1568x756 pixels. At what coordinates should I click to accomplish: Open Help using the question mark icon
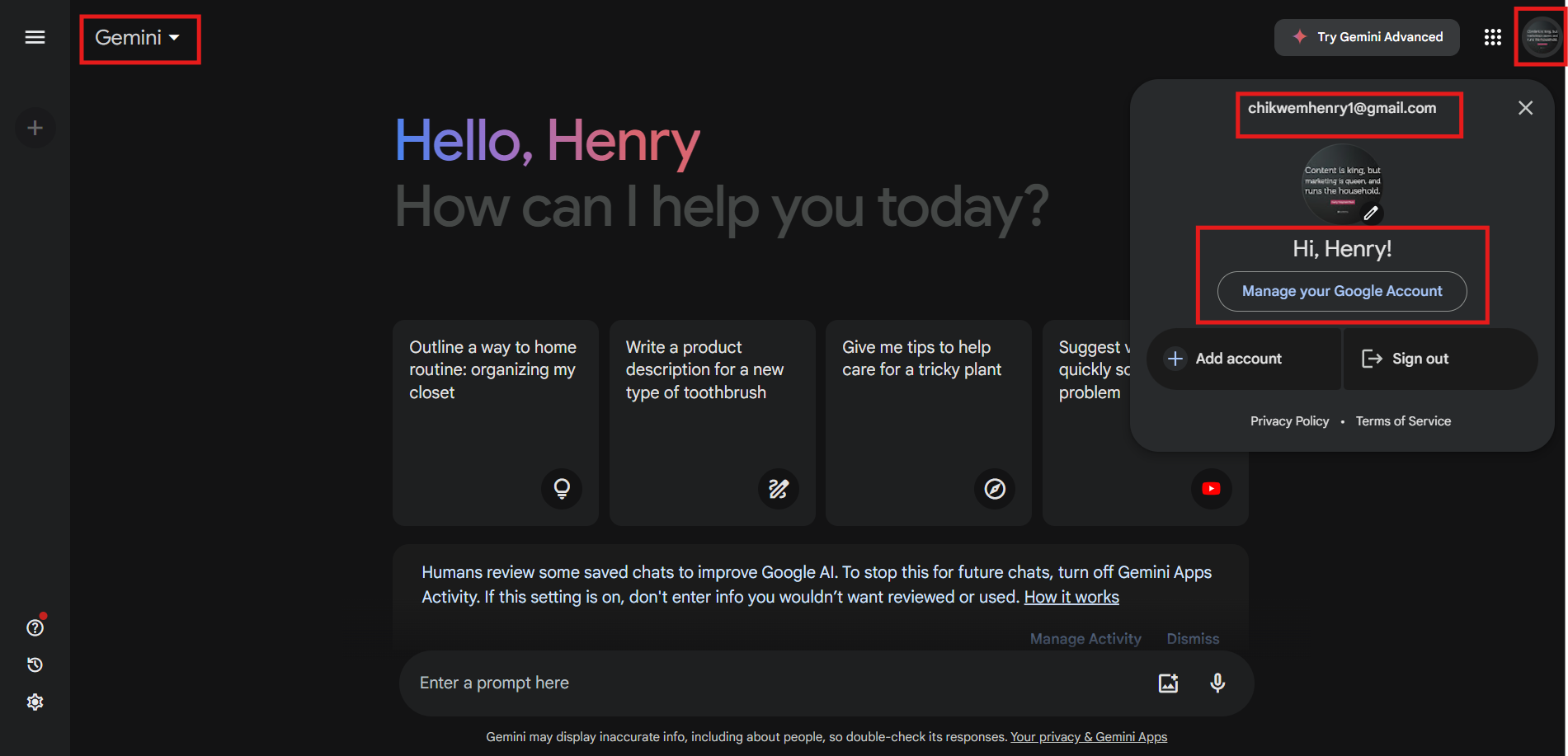(35, 627)
